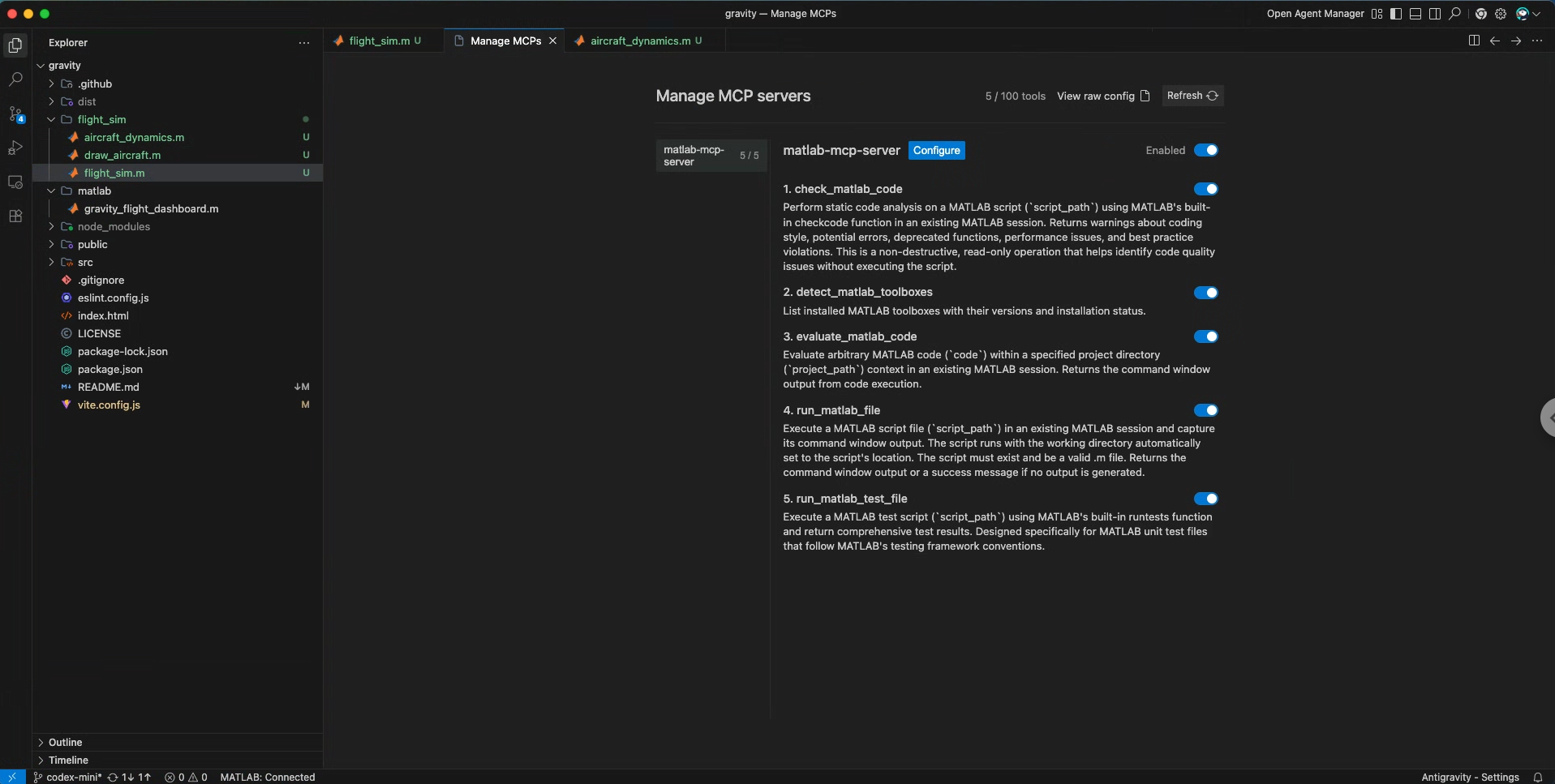Open the Search view in activity bar
This screenshot has height=784, width=1555.
[x=15, y=79]
